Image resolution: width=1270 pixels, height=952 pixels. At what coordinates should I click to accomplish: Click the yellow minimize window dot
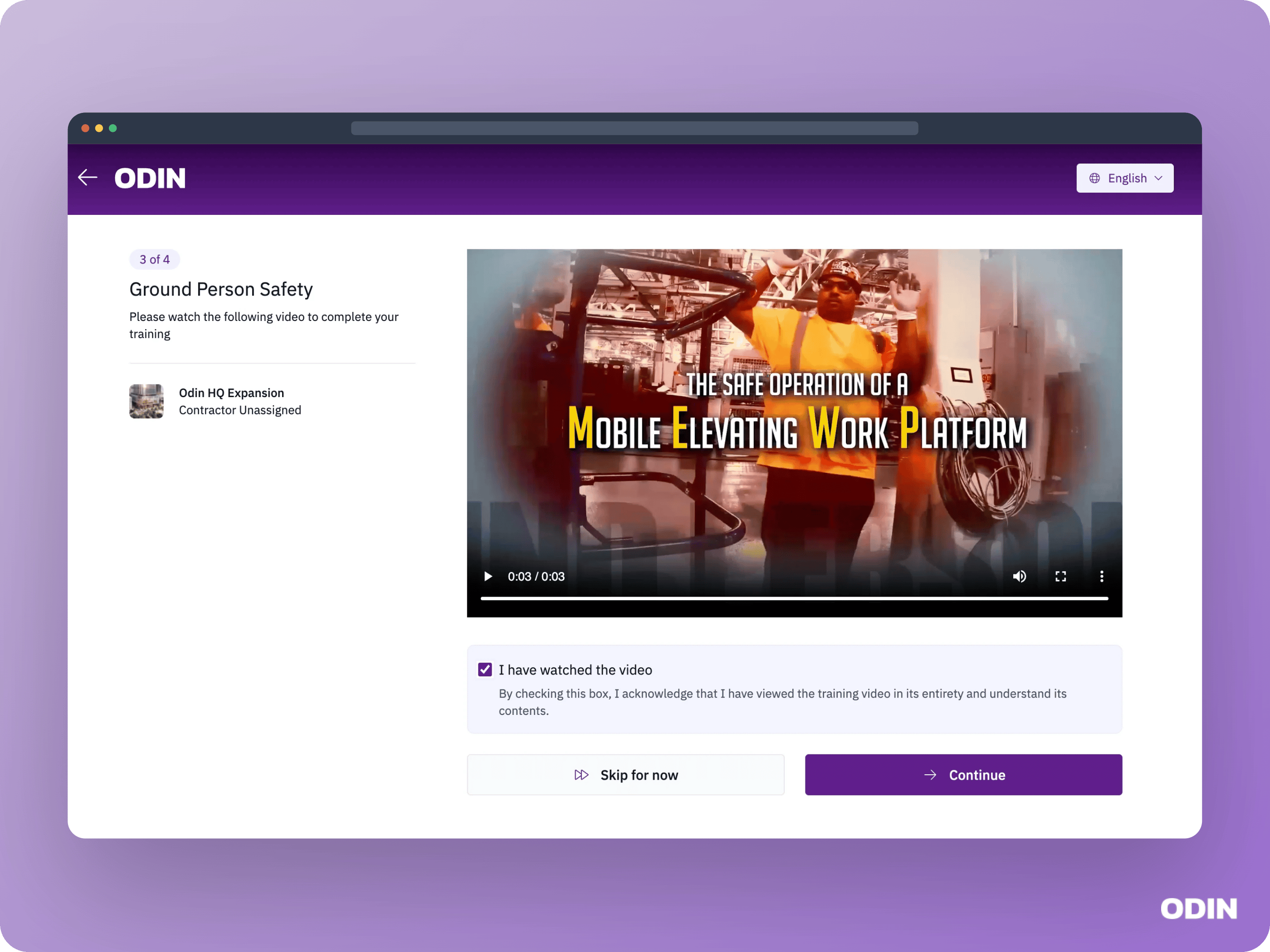click(99, 128)
